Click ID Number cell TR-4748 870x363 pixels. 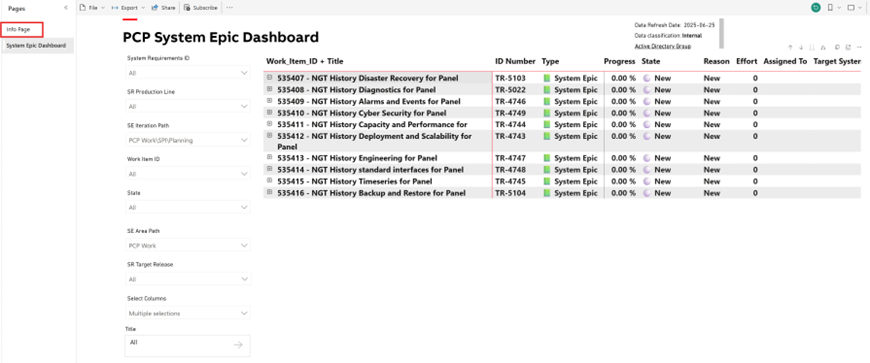pos(510,170)
